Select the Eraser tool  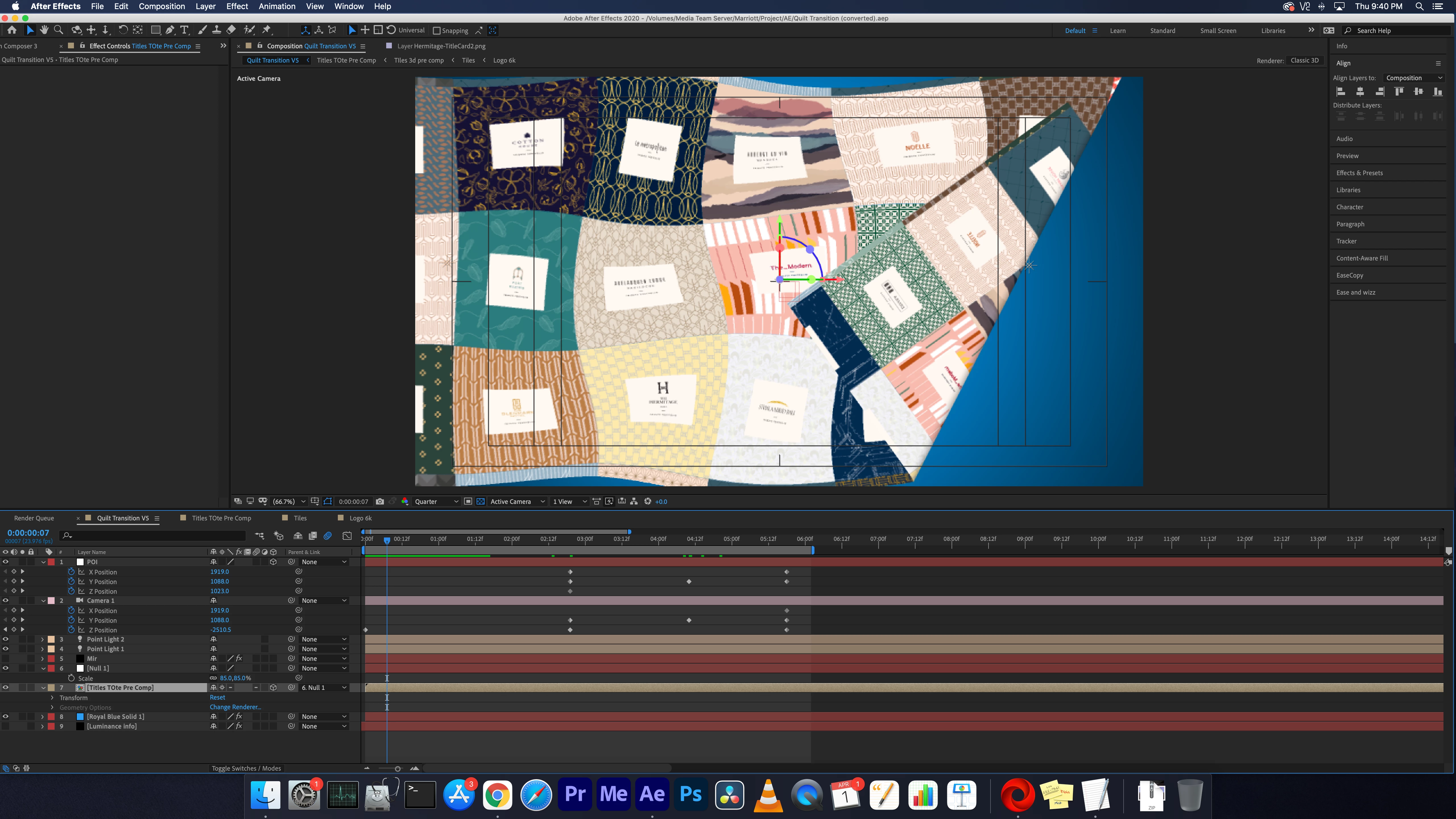[231, 30]
